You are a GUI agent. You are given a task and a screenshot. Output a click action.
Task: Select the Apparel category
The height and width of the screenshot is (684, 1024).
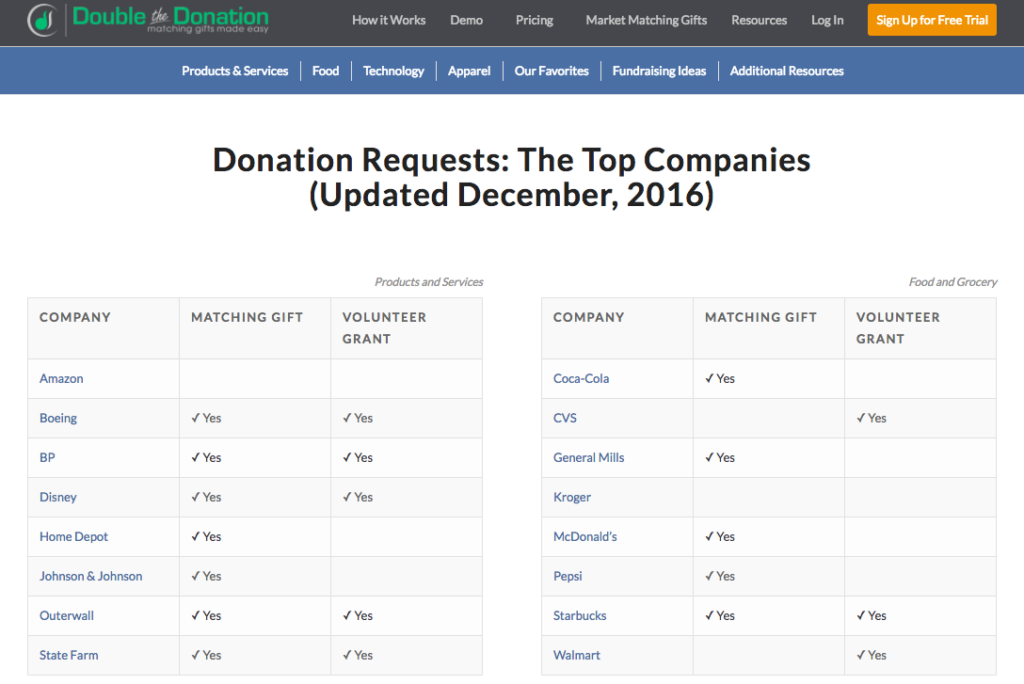(x=468, y=70)
